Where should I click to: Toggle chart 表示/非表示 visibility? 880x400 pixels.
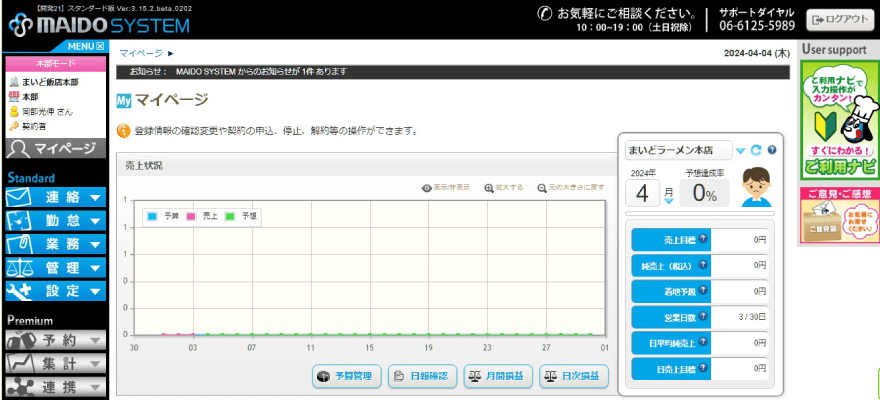(x=446, y=187)
